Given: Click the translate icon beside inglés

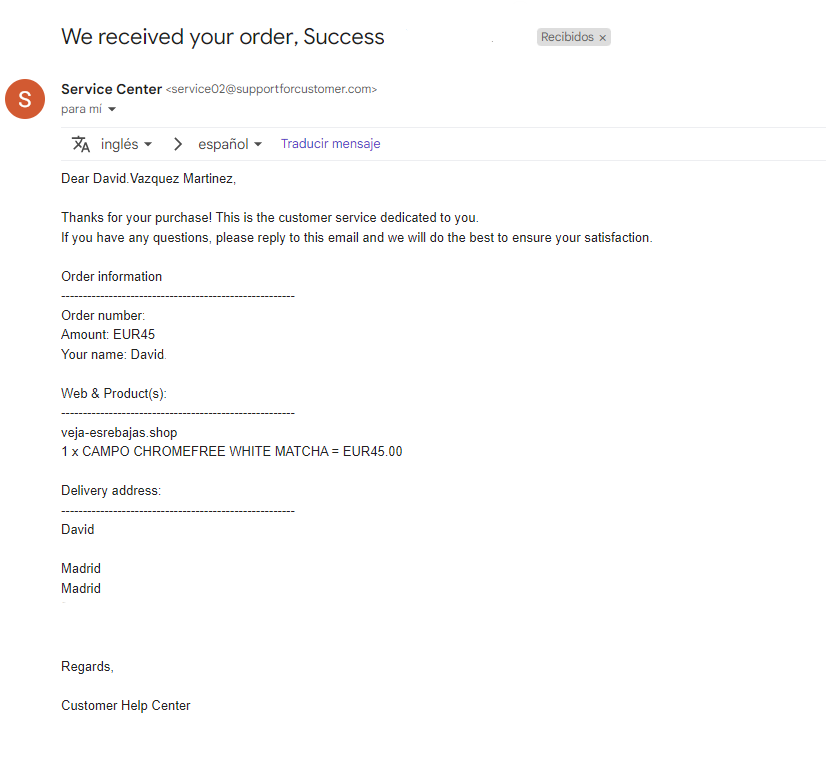Looking at the screenshot, I should [x=81, y=144].
